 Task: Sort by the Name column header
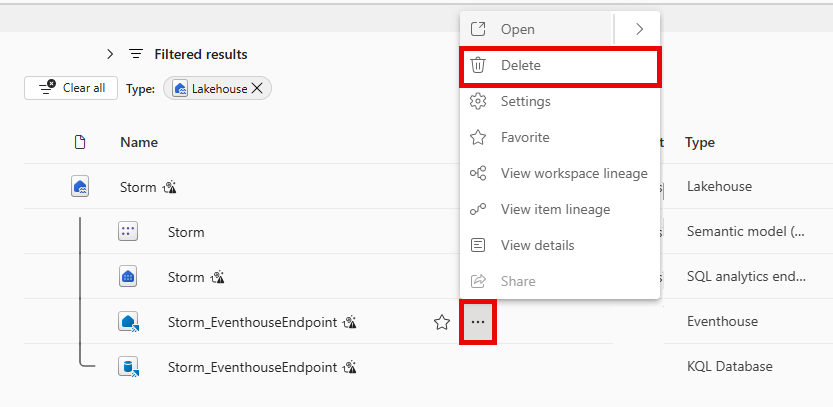point(139,143)
